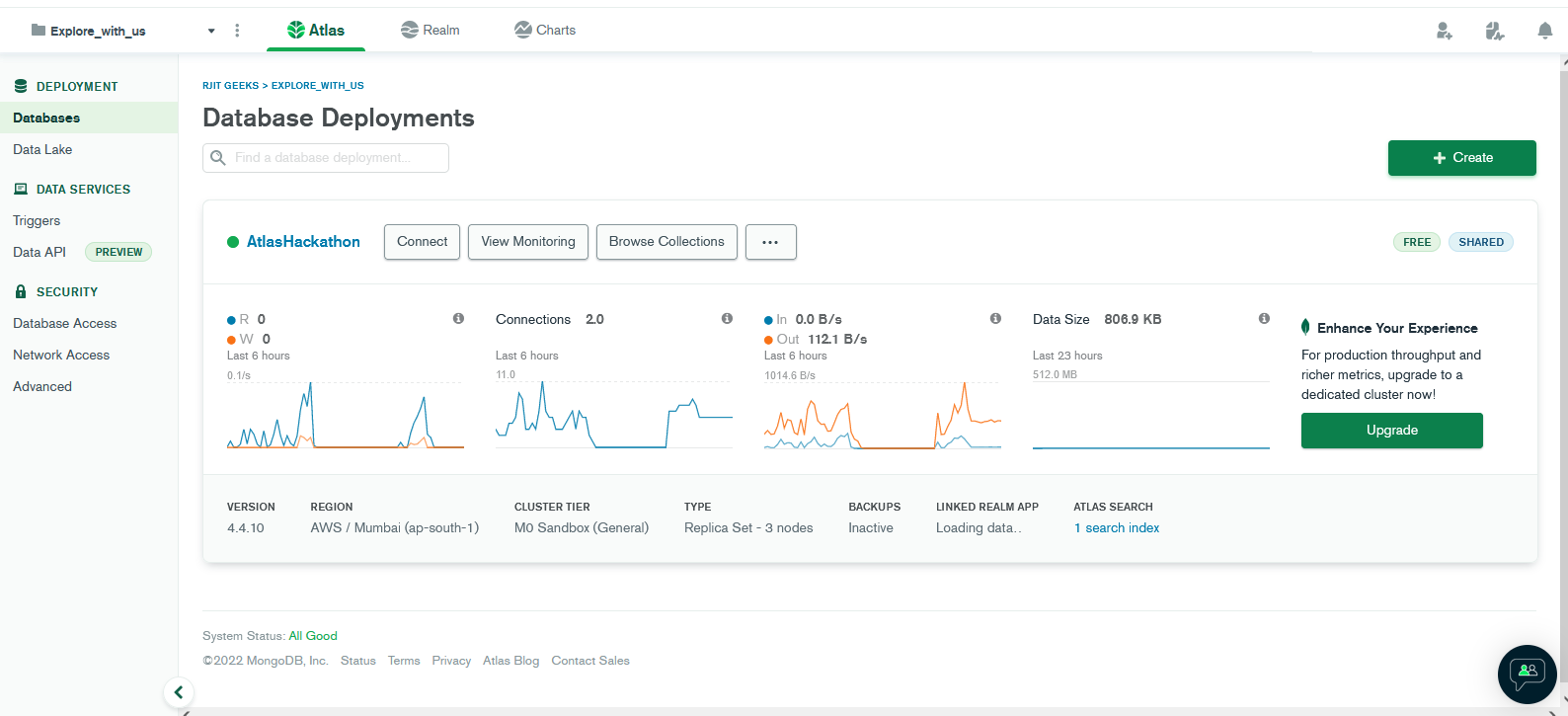Image resolution: width=1568 pixels, height=716 pixels.
Task: Open project options three-dot menu
Action: pos(237,31)
